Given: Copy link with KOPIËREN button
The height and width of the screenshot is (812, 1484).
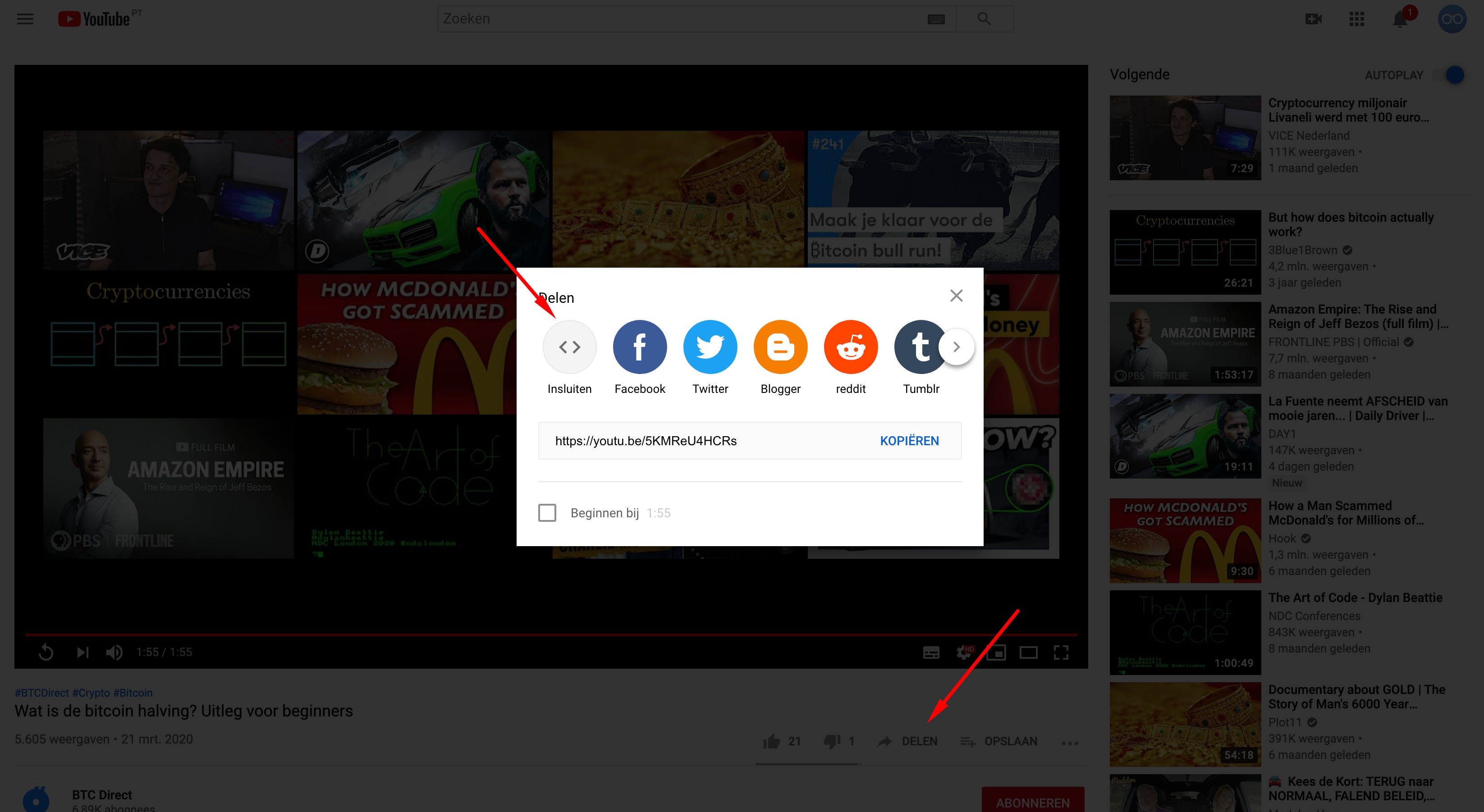Looking at the screenshot, I should pyautogui.click(x=909, y=441).
